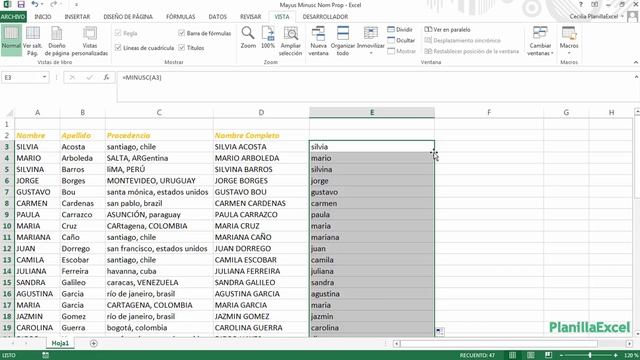
Task: Select Page Break Preview in status bar
Action: click(x=548, y=356)
